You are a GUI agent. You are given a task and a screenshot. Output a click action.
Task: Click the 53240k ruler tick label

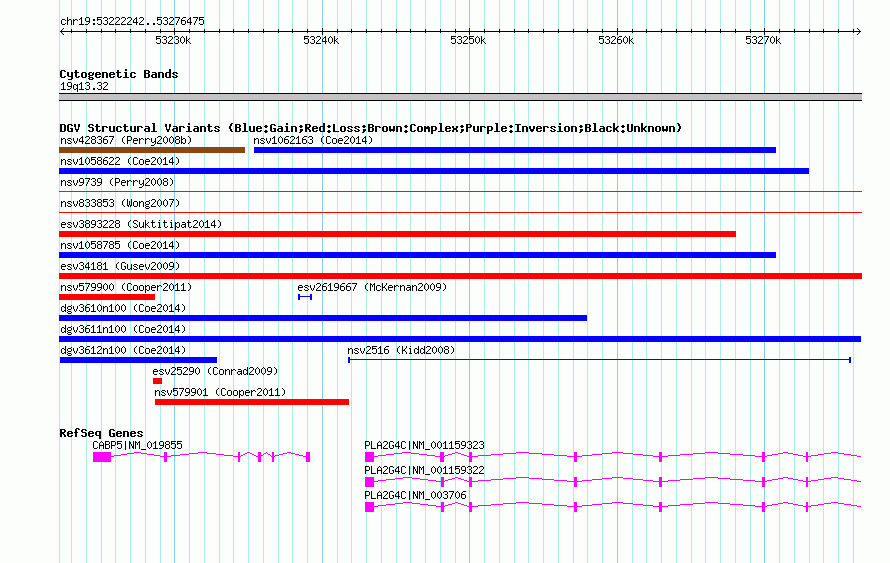[x=321, y=41]
